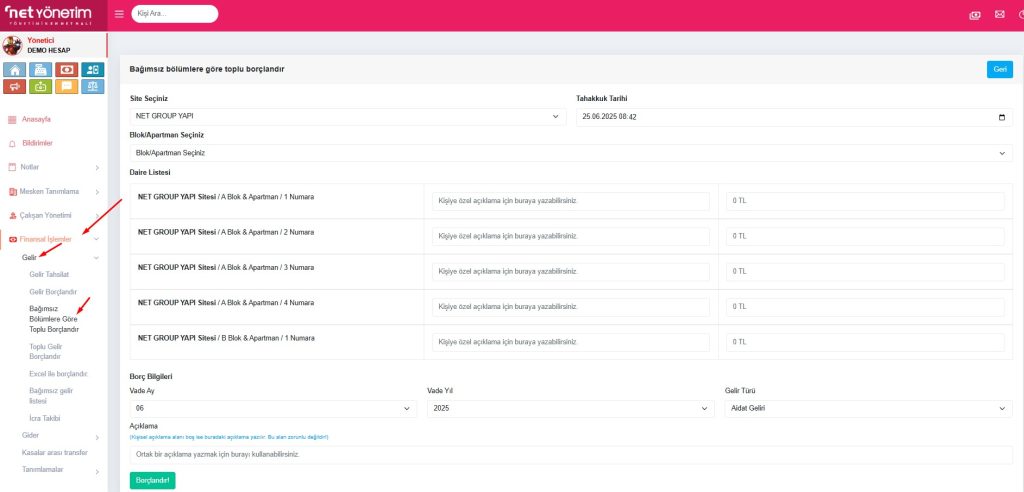1024x492 pixels.
Task: Click the red megaphone announcement shortcut
Action: tap(15, 86)
